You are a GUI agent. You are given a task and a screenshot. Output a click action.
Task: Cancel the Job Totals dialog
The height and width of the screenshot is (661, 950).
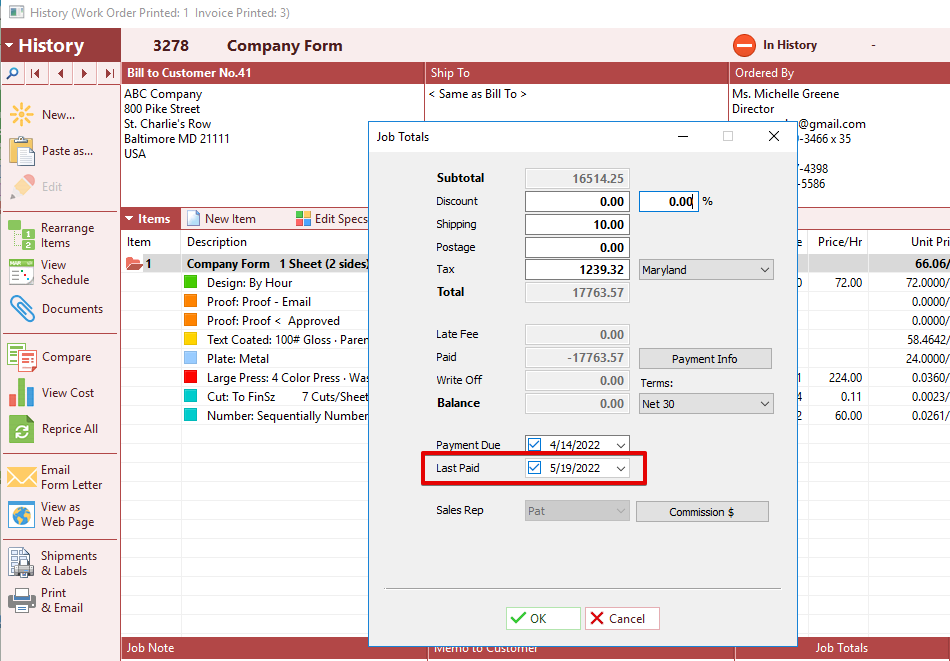coord(622,619)
